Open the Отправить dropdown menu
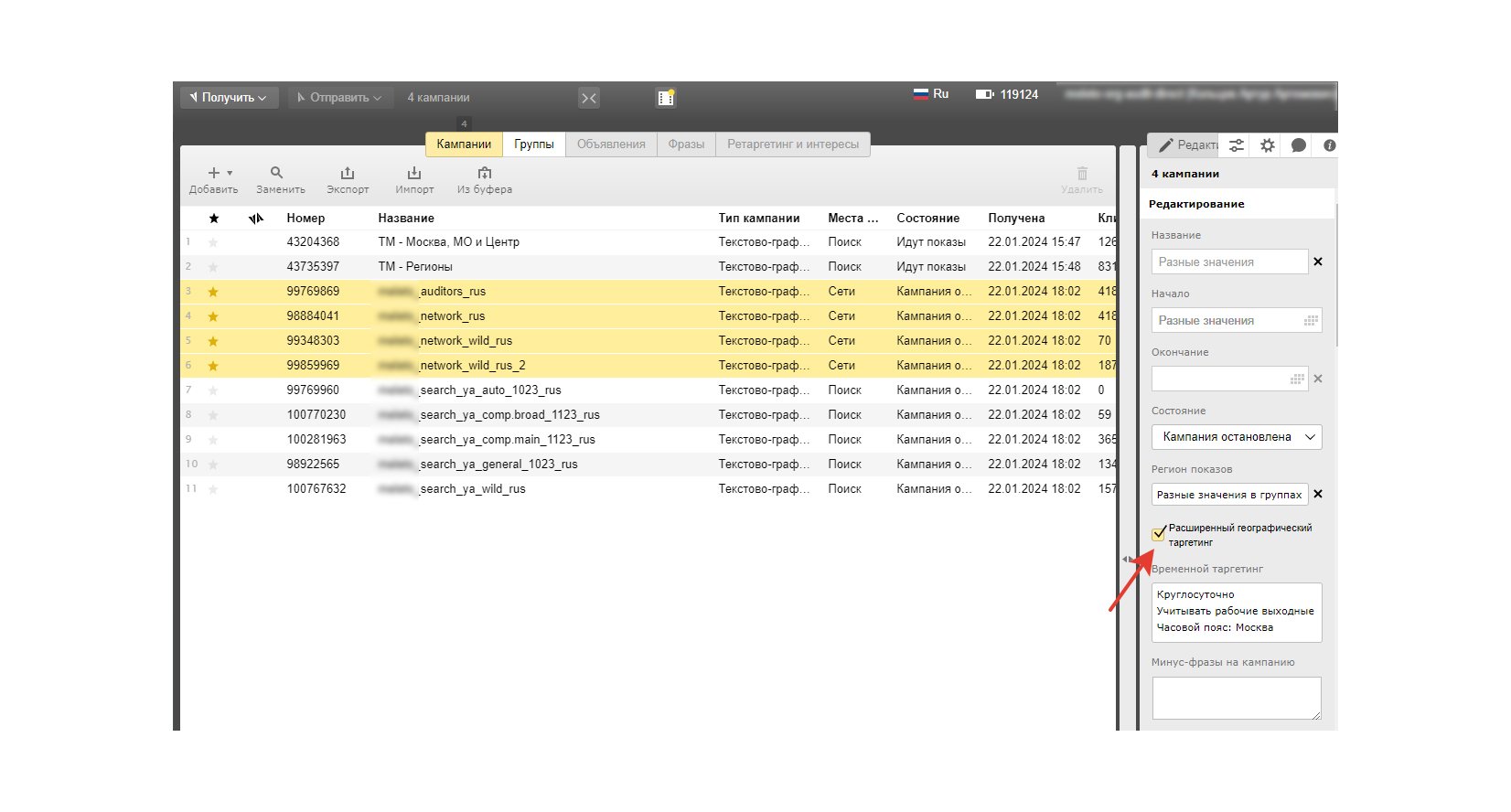 click(x=339, y=97)
